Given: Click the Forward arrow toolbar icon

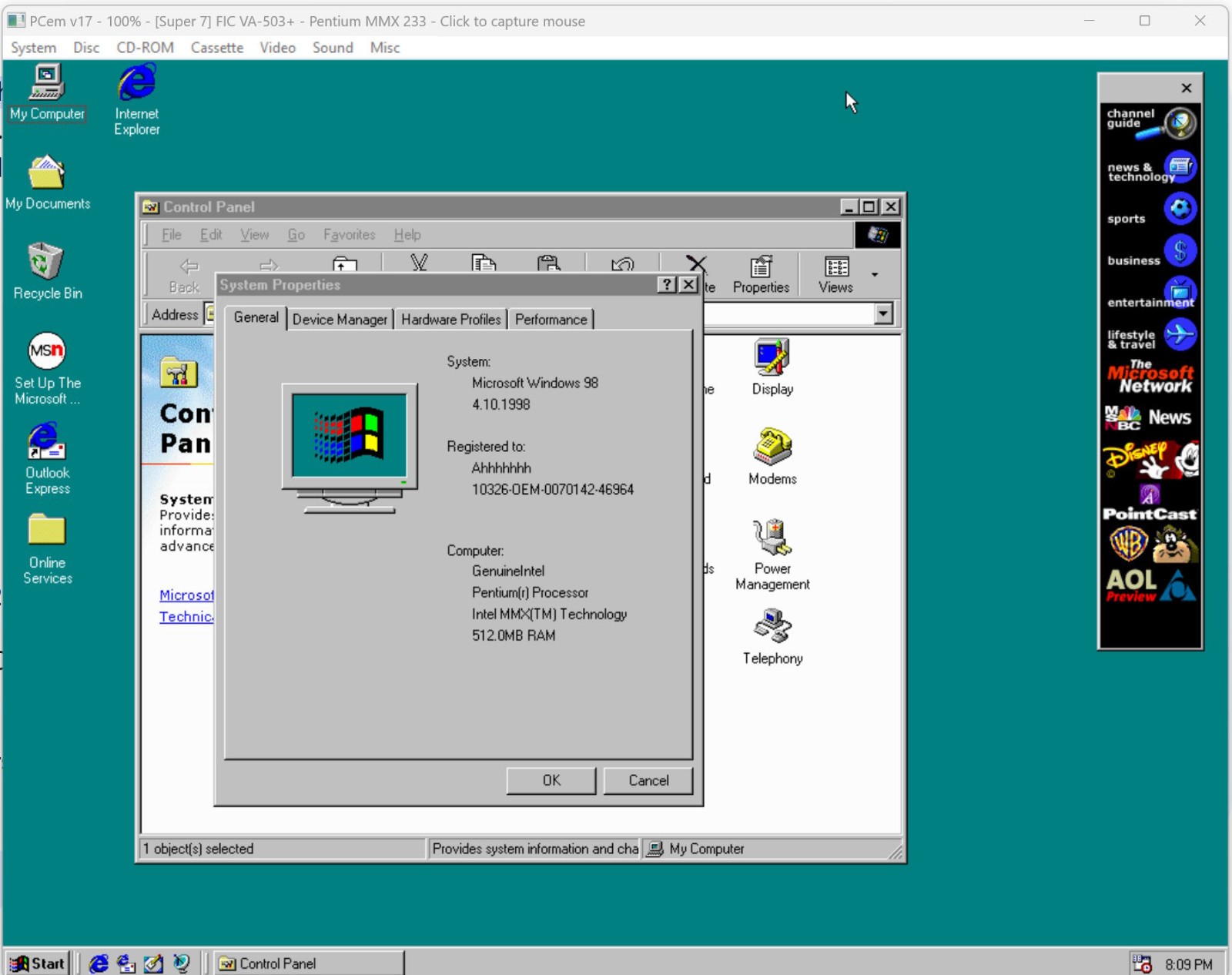Looking at the screenshot, I should [269, 266].
